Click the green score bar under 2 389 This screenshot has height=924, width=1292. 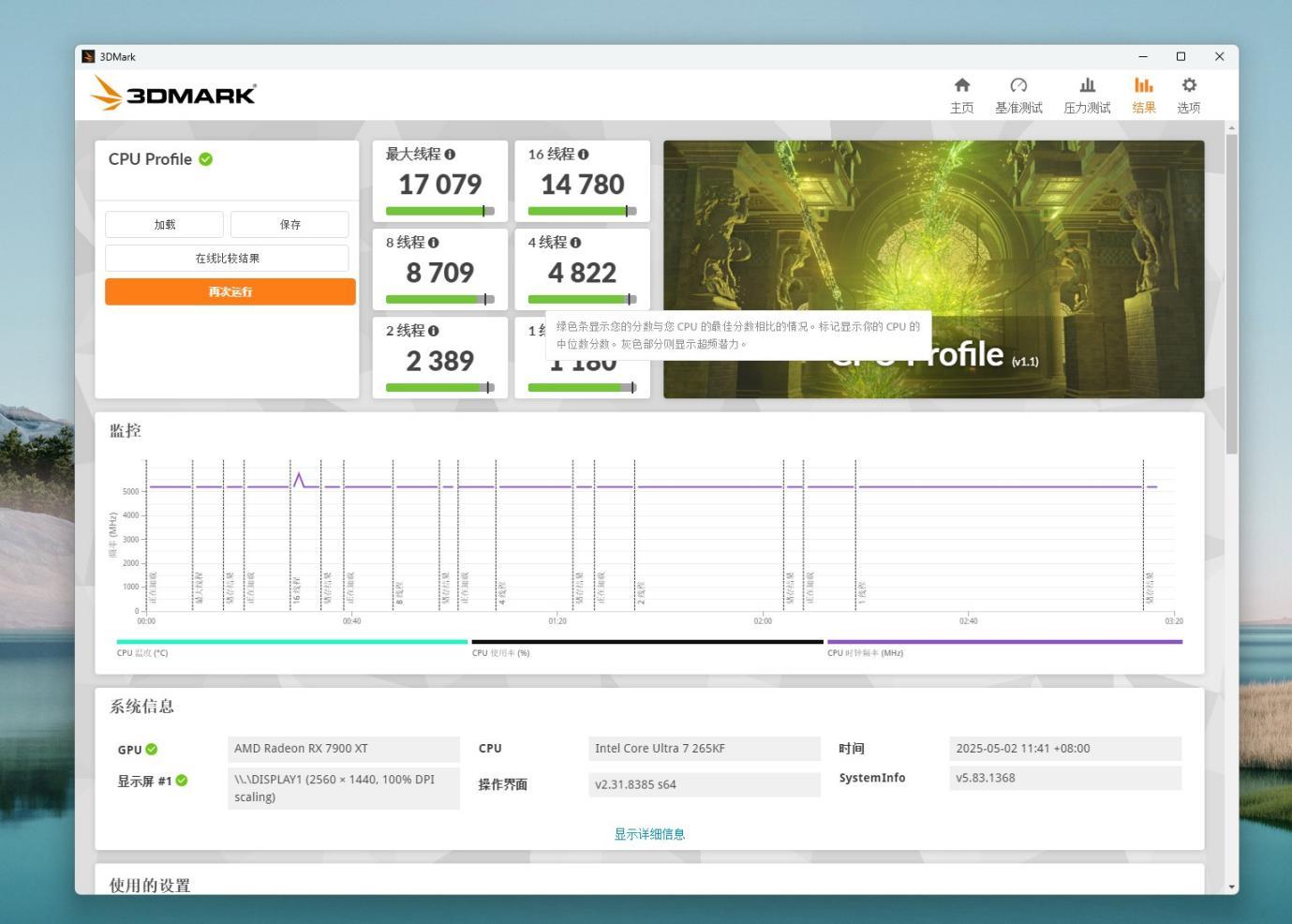coord(439,388)
